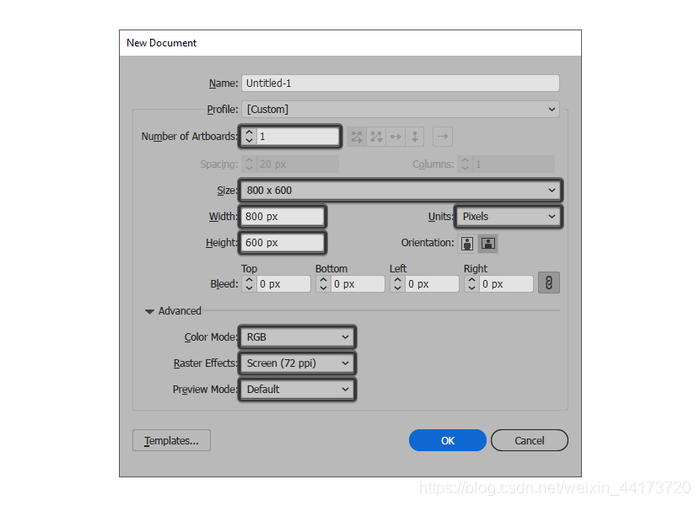Choose Portrait orientation icon
This screenshot has height=506, width=700.
pos(467,243)
